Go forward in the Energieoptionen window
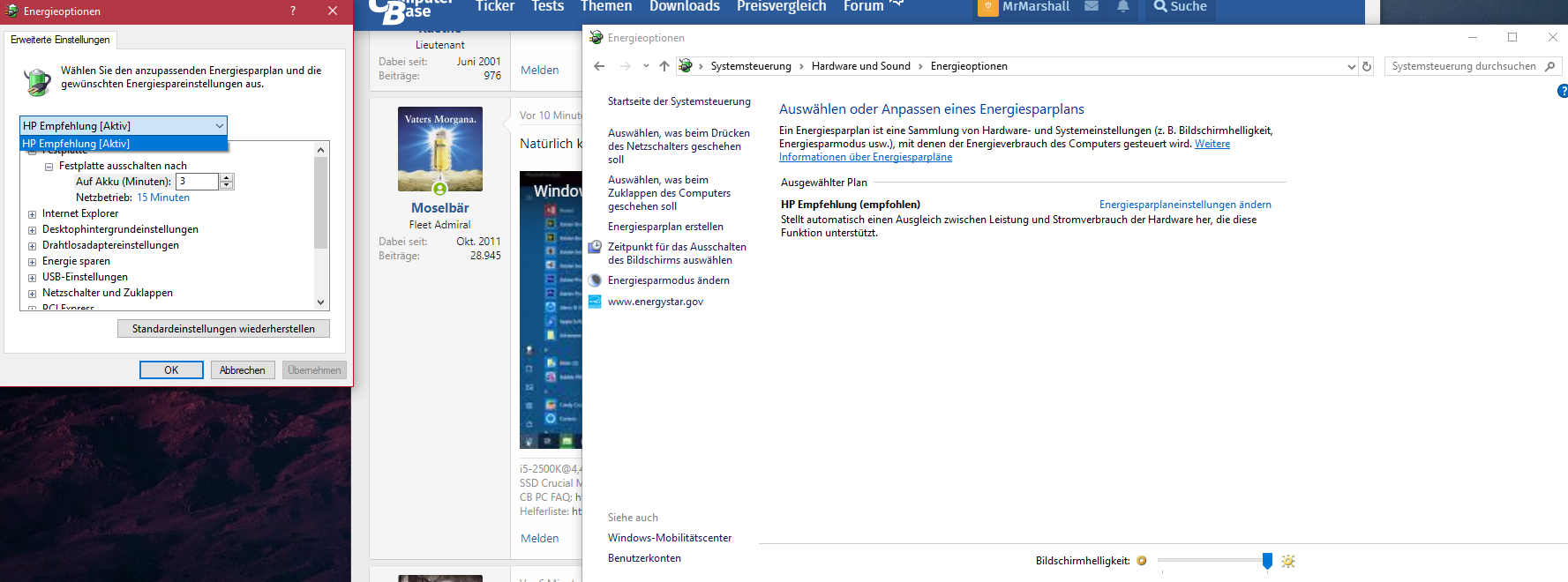1568x582 pixels. tap(625, 66)
